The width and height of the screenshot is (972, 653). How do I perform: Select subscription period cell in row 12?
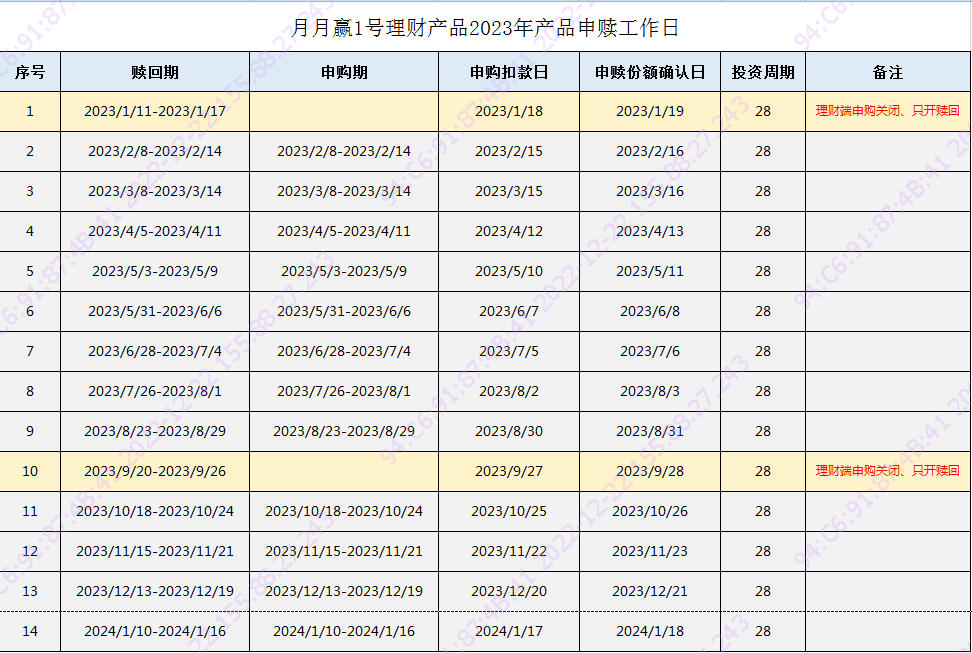tap(344, 551)
